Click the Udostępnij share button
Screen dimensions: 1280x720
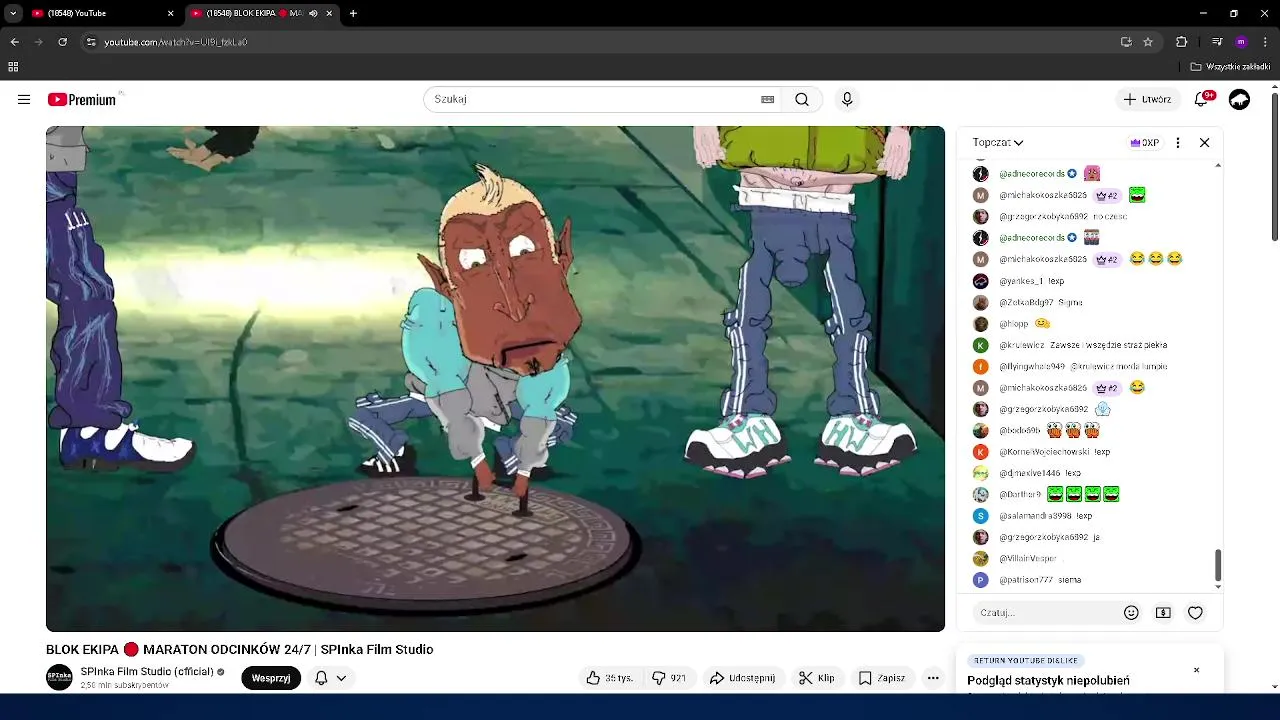[743, 678]
